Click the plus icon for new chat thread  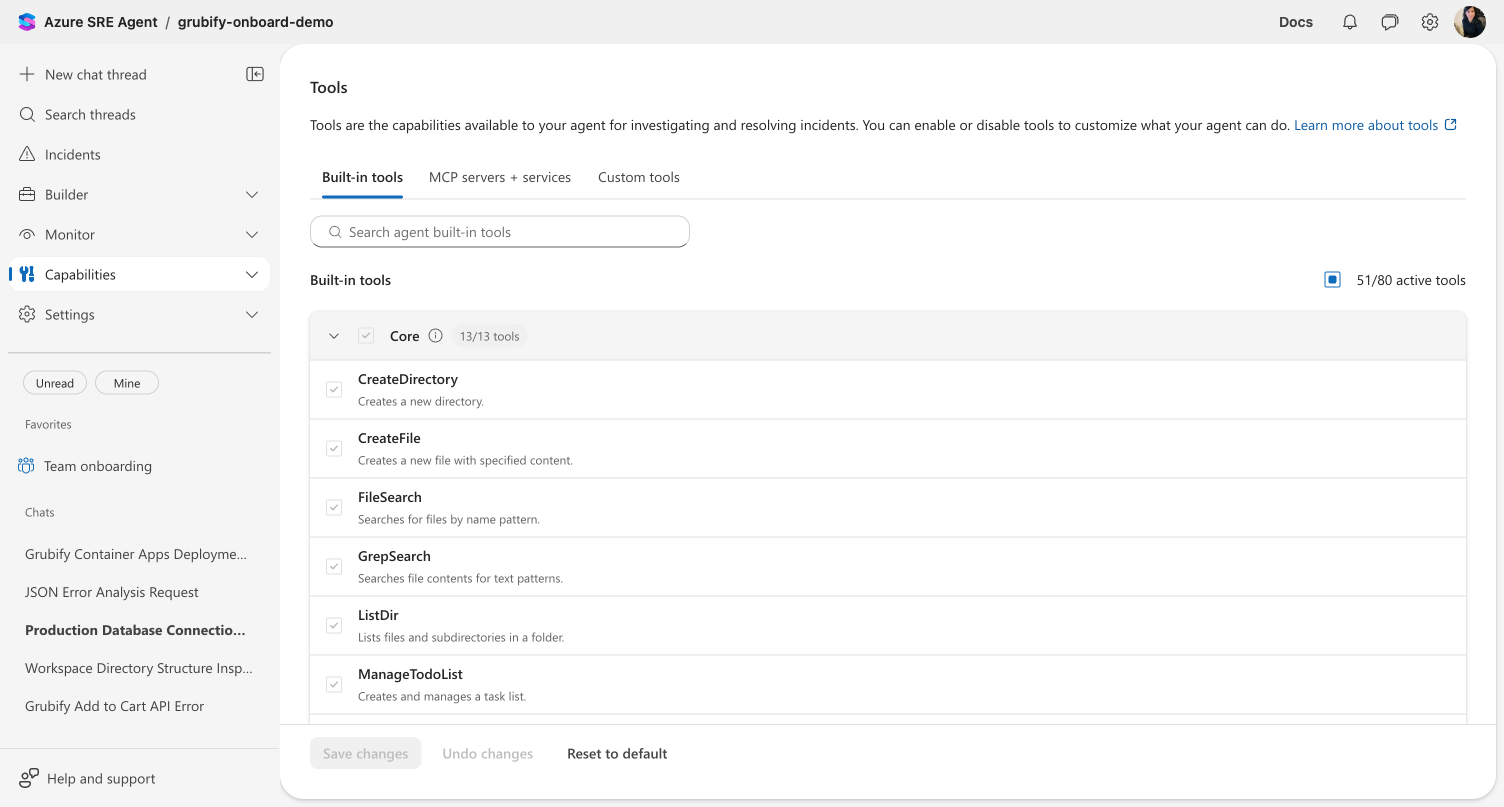(x=27, y=74)
